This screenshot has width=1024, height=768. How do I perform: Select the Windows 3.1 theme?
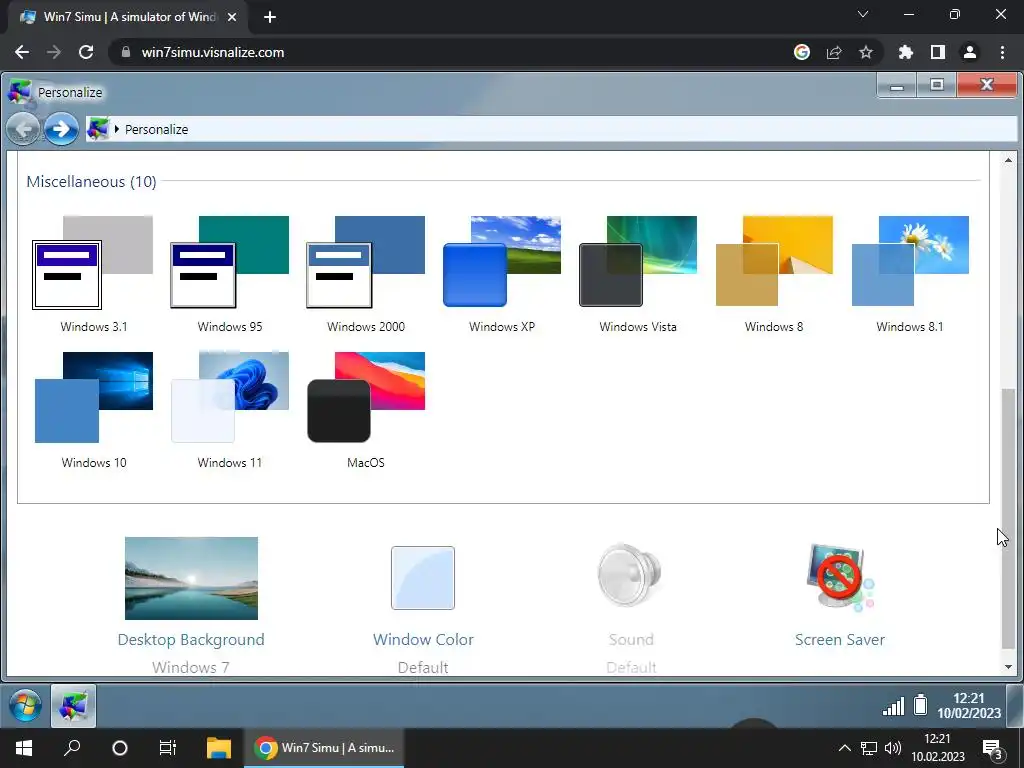tap(93, 274)
